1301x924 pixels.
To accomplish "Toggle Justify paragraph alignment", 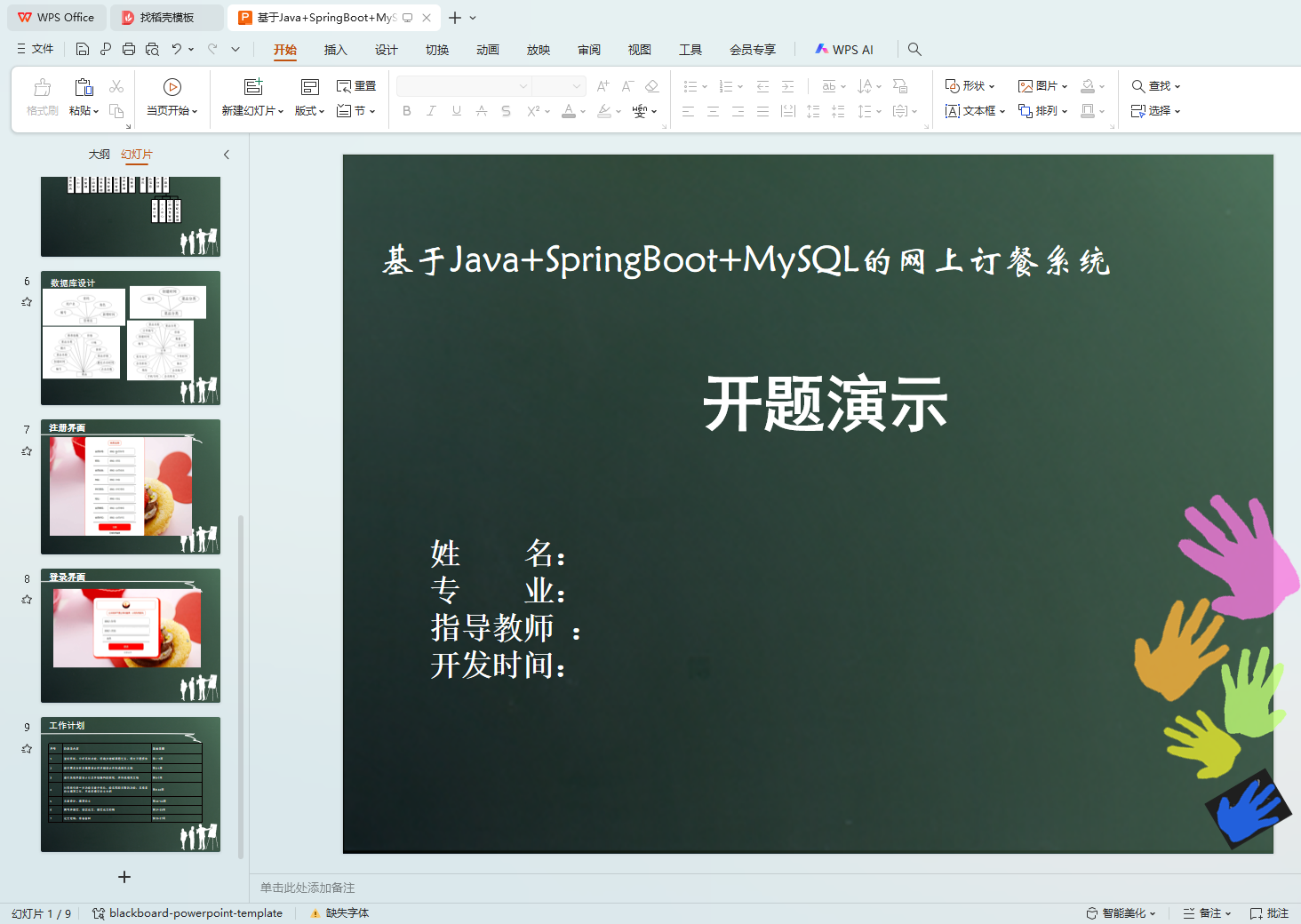I will 762,111.
